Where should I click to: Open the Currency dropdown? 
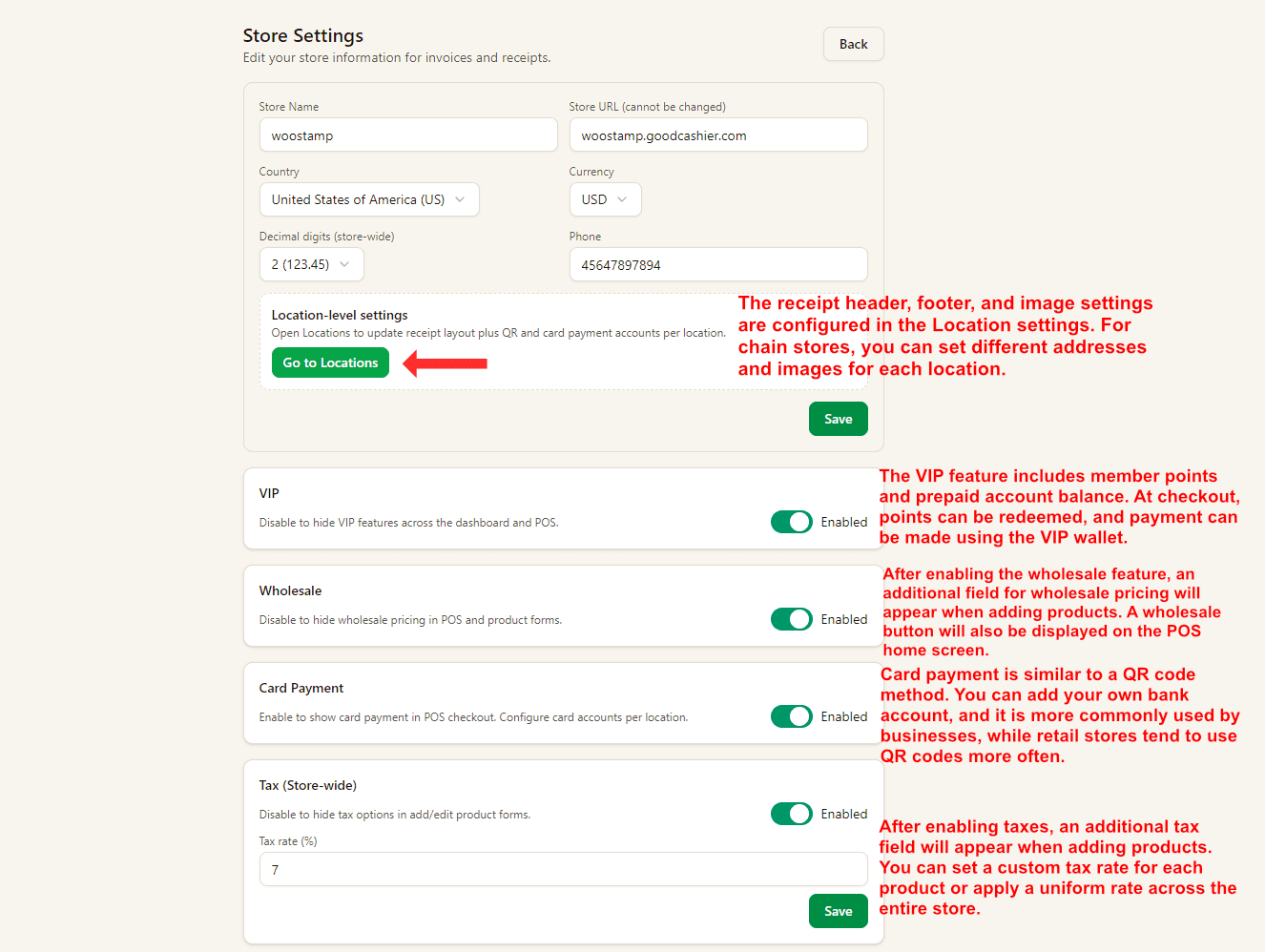[x=605, y=199]
